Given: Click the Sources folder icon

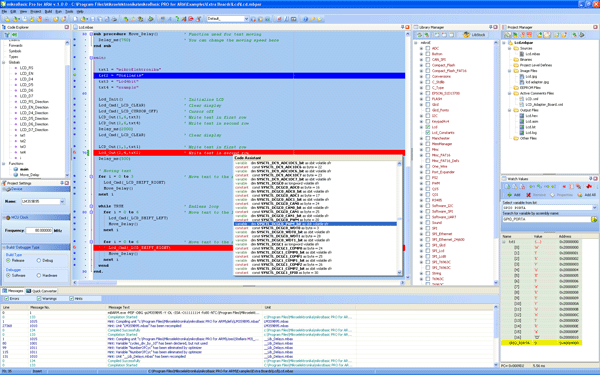Looking at the screenshot, I should pos(516,49).
